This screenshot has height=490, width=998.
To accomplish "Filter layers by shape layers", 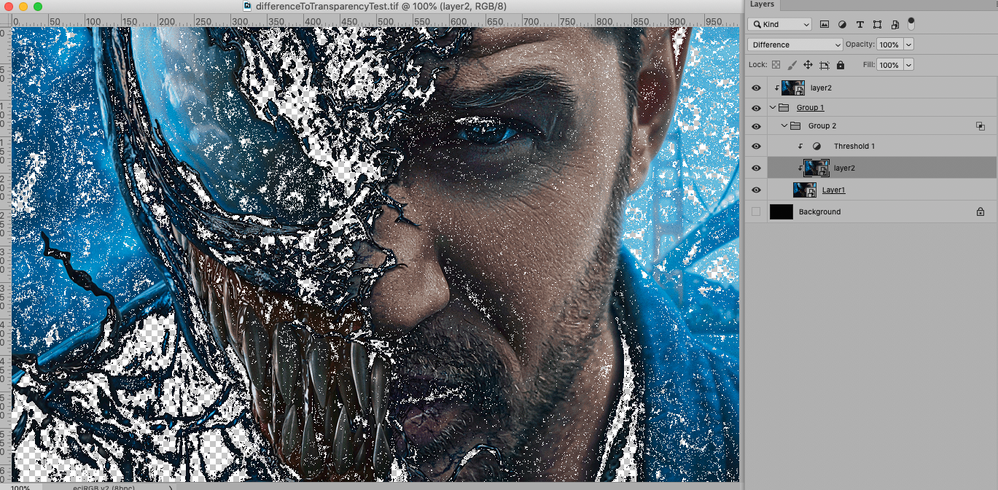I will (877, 25).
